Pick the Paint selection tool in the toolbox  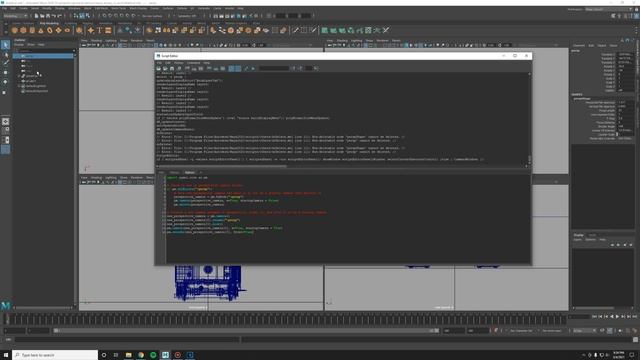coord(5,63)
